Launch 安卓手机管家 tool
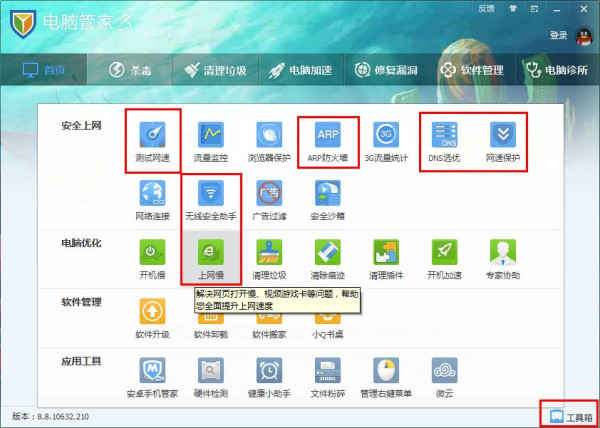The image size is (600, 428). [152, 378]
